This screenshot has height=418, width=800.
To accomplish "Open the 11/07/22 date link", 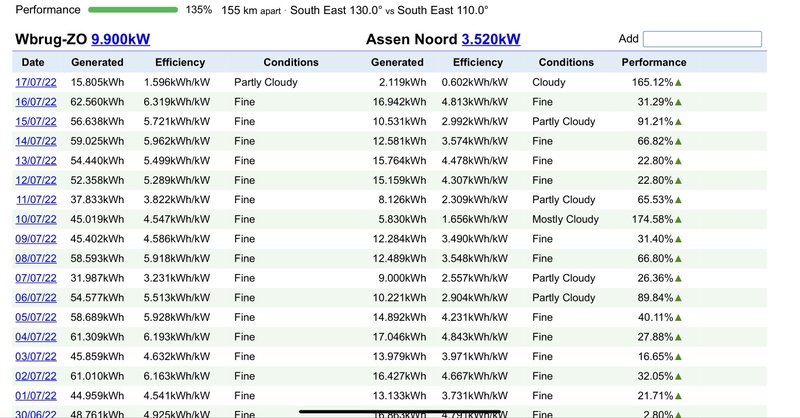I will coord(36,200).
